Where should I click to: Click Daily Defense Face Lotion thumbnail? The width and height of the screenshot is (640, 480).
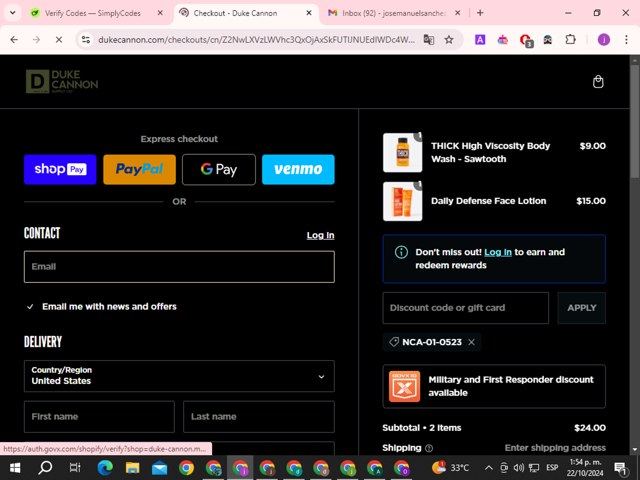pyautogui.click(x=402, y=202)
